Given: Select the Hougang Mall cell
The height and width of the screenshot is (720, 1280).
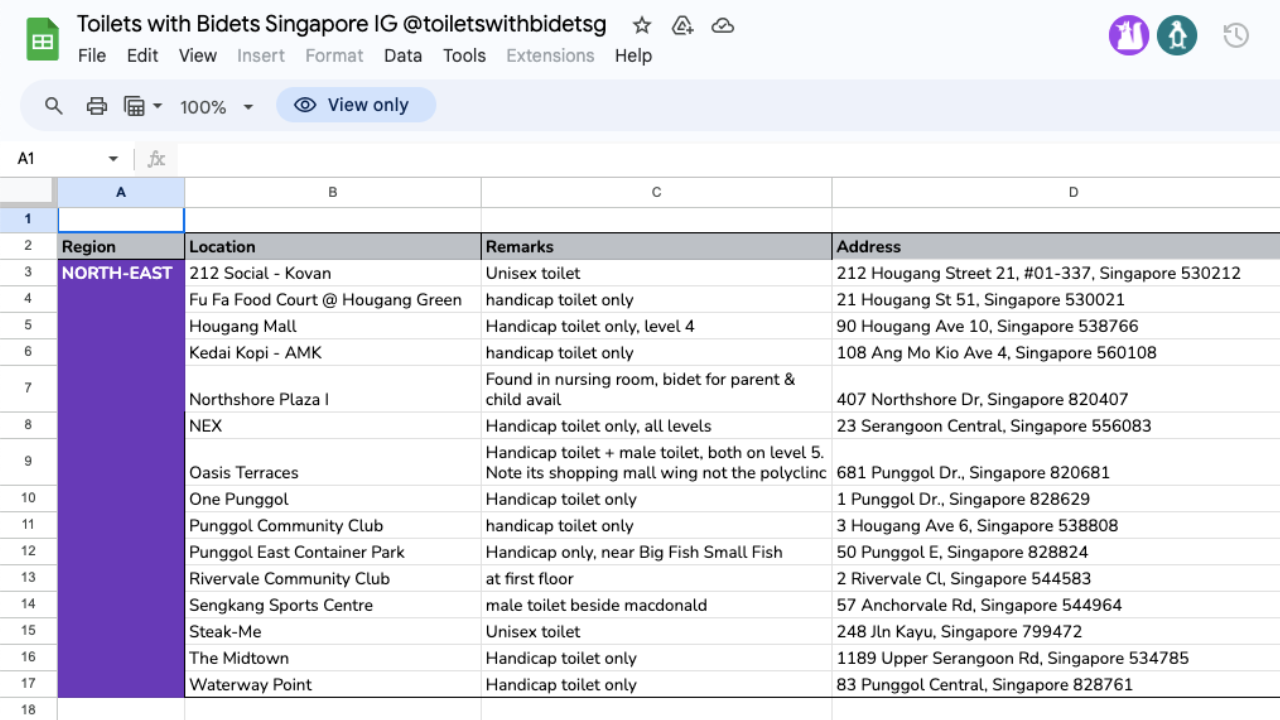Looking at the screenshot, I should (333, 326).
